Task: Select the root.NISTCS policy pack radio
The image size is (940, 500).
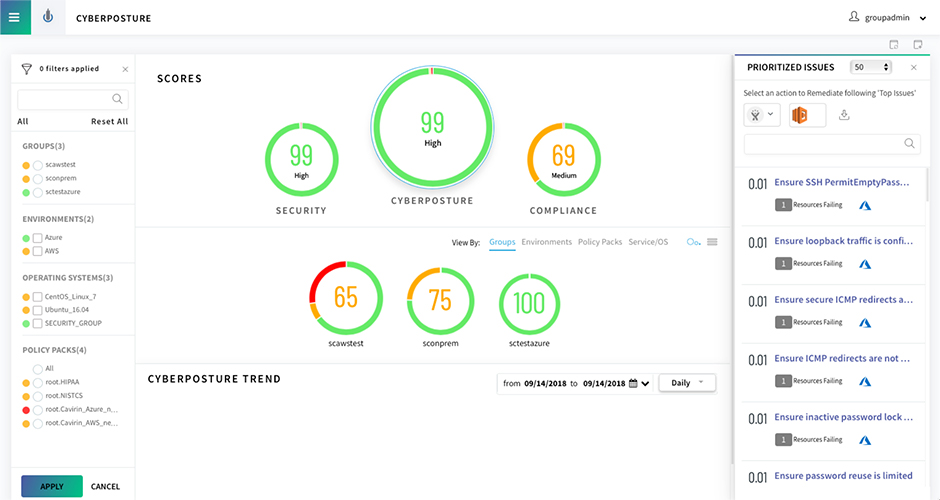Action: (x=38, y=396)
